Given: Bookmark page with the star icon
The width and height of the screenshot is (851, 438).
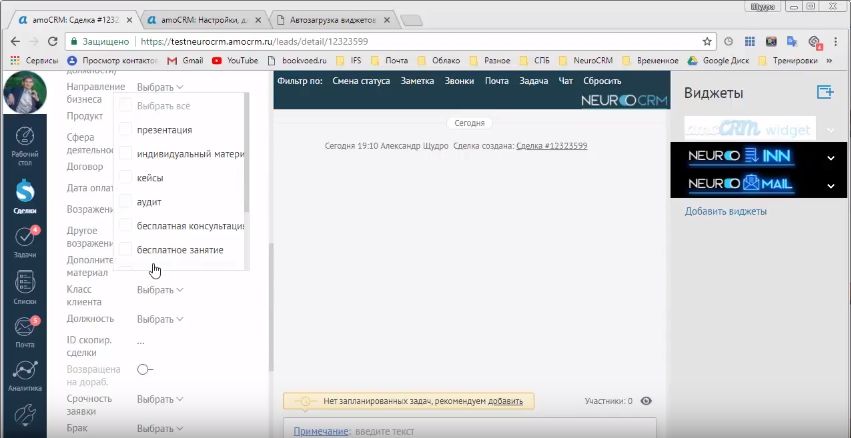Looking at the screenshot, I should (x=707, y=42).
